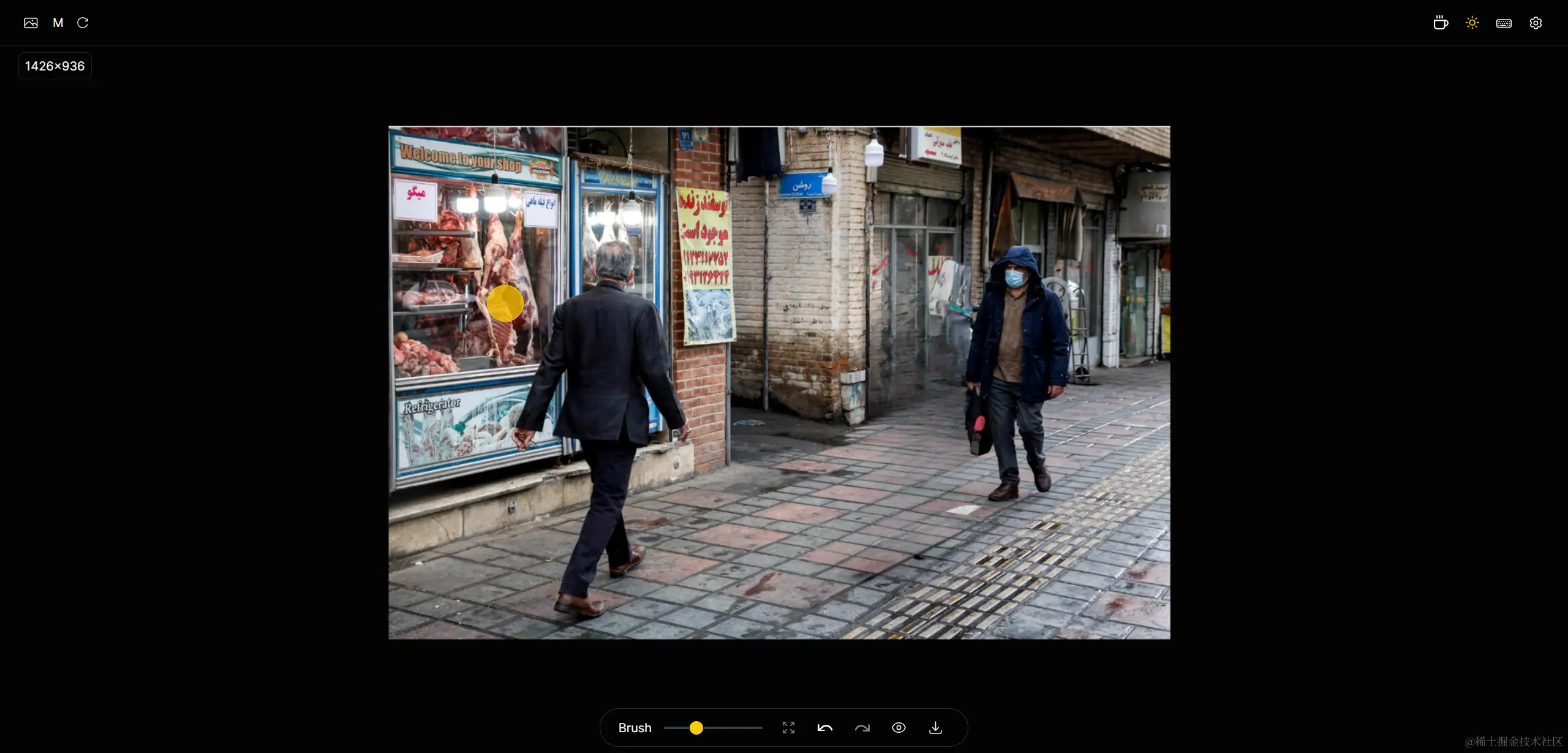Brush over the Refrigerator text in photo
The width and height of the screenshot is (1568, 753).
[x=432, y=406]
